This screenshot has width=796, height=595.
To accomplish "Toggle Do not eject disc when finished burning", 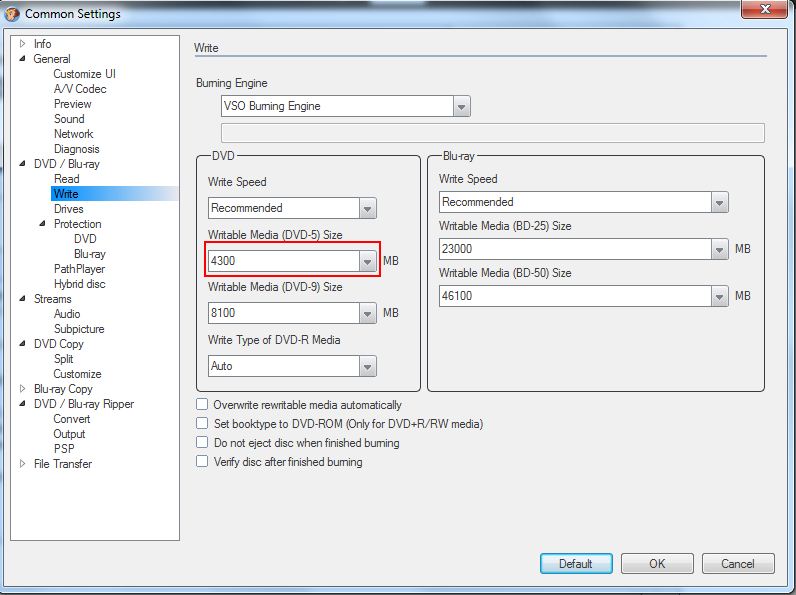I will point(202,442).
